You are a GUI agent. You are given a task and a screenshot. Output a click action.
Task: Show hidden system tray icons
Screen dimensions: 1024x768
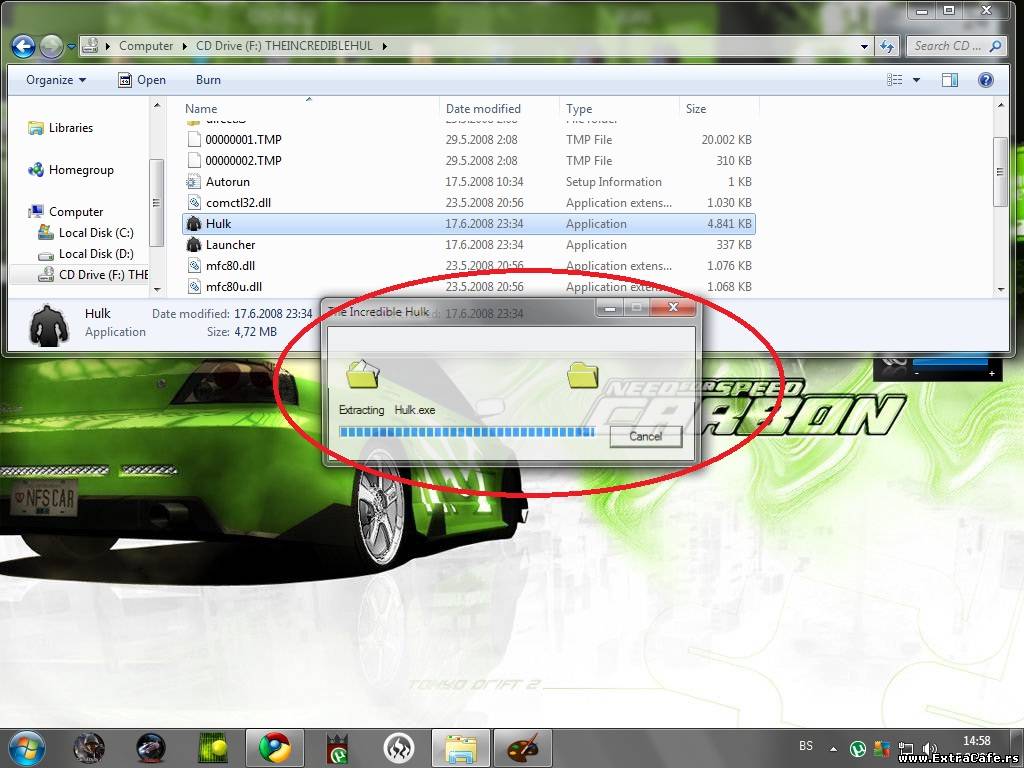click(x=833, y=748)
